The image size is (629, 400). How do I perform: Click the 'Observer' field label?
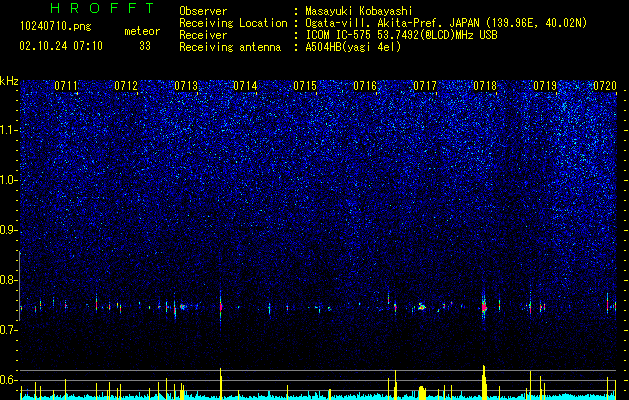(203, 11)
